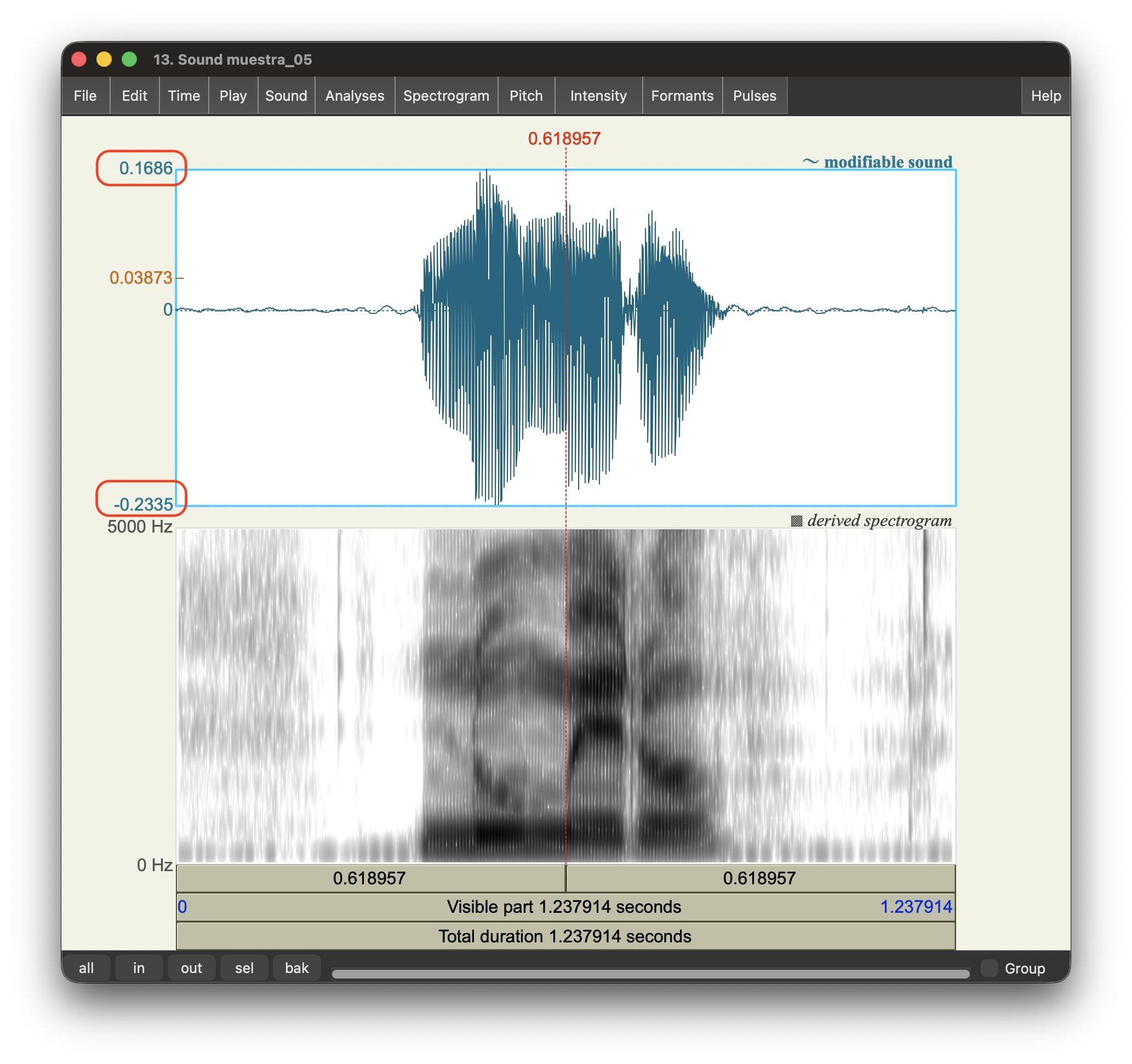Open the Edit menu

[x=134, y=96]
